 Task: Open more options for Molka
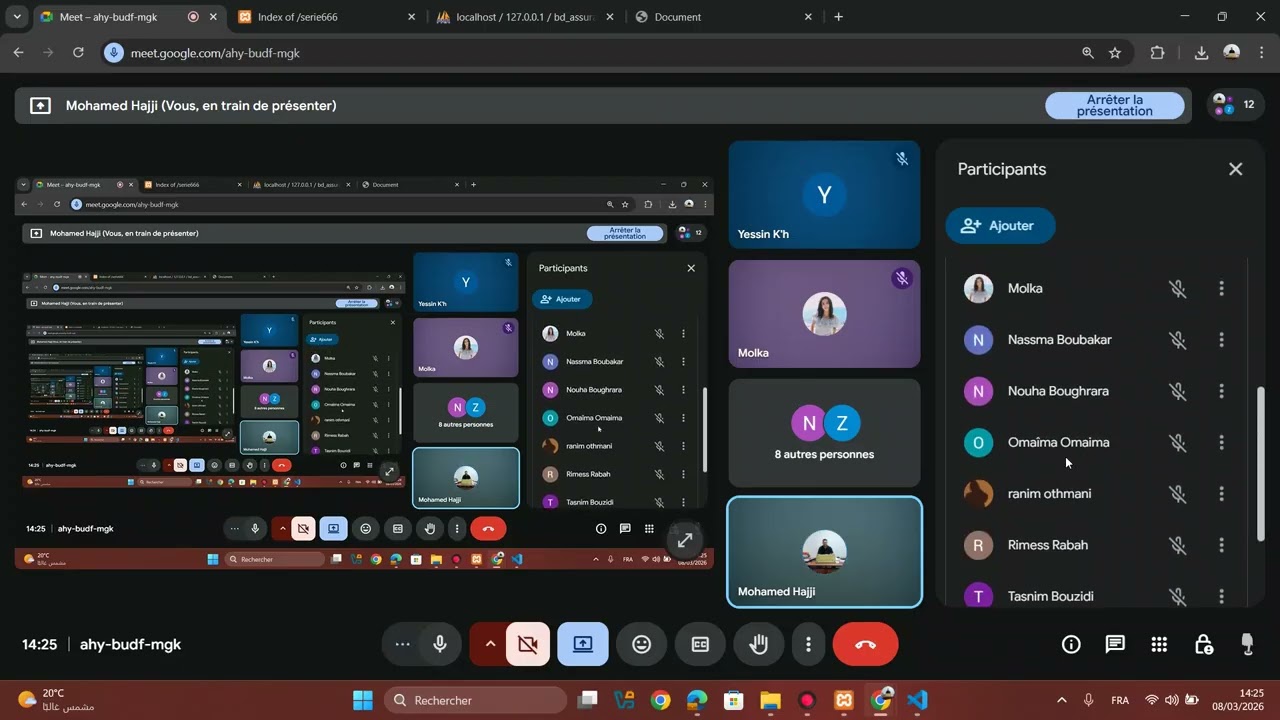[x=1221, y=289]
